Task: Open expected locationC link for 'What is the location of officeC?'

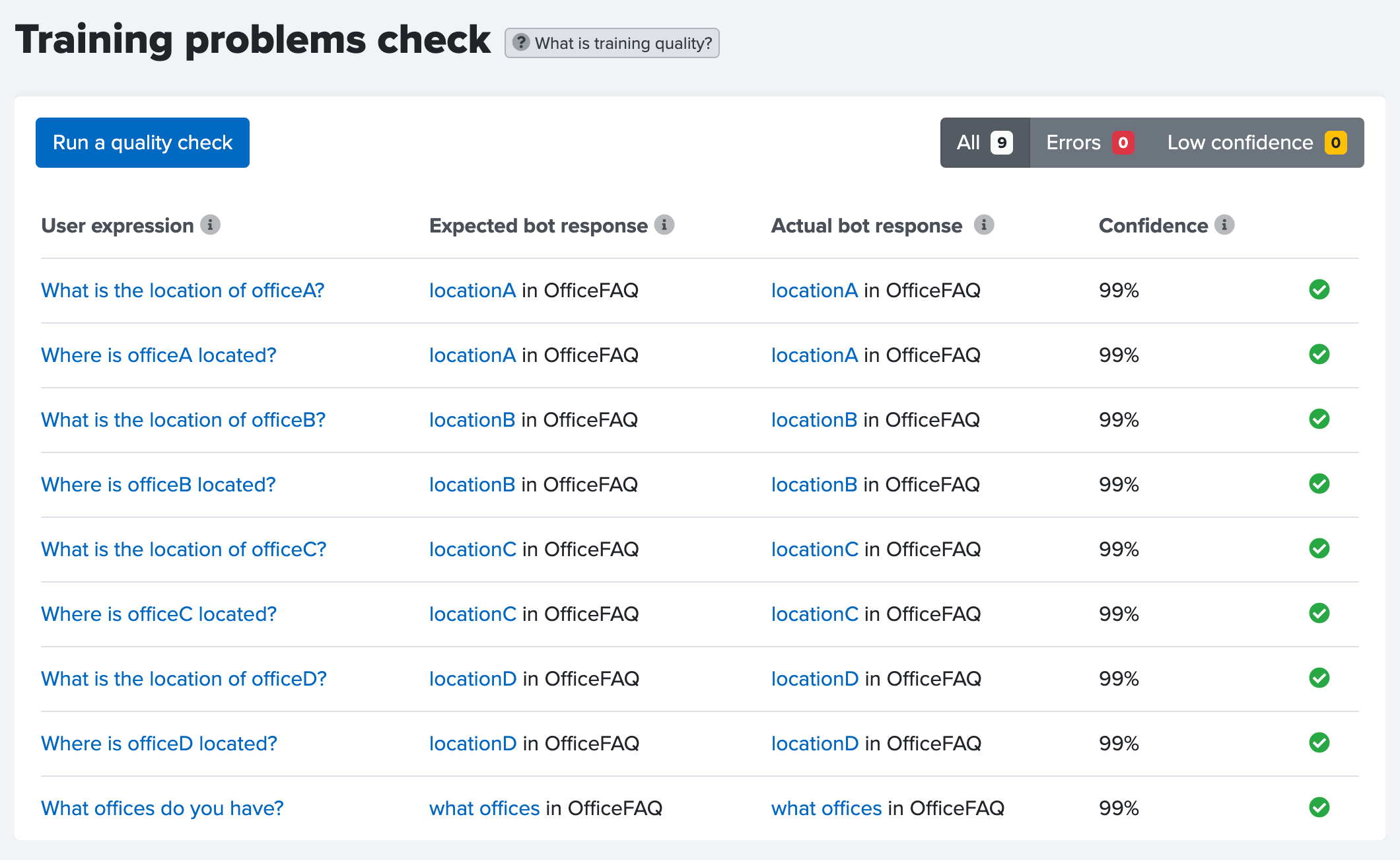Action: click(x=473, y=550)
